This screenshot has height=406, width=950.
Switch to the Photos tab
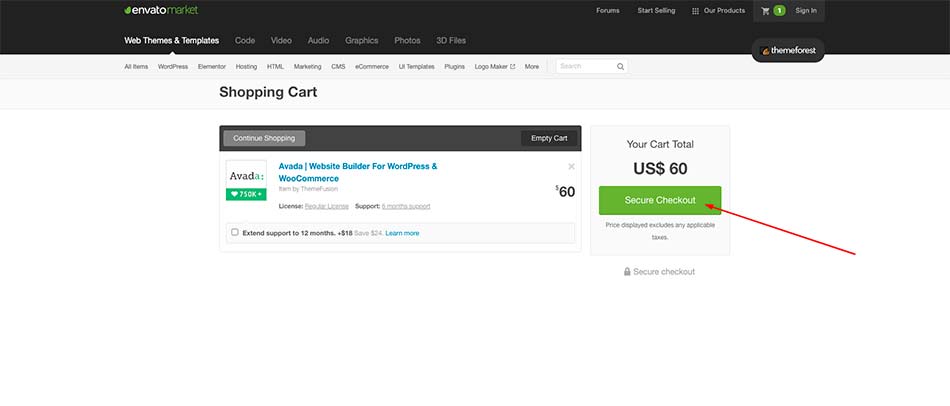(x=407, y=41)
